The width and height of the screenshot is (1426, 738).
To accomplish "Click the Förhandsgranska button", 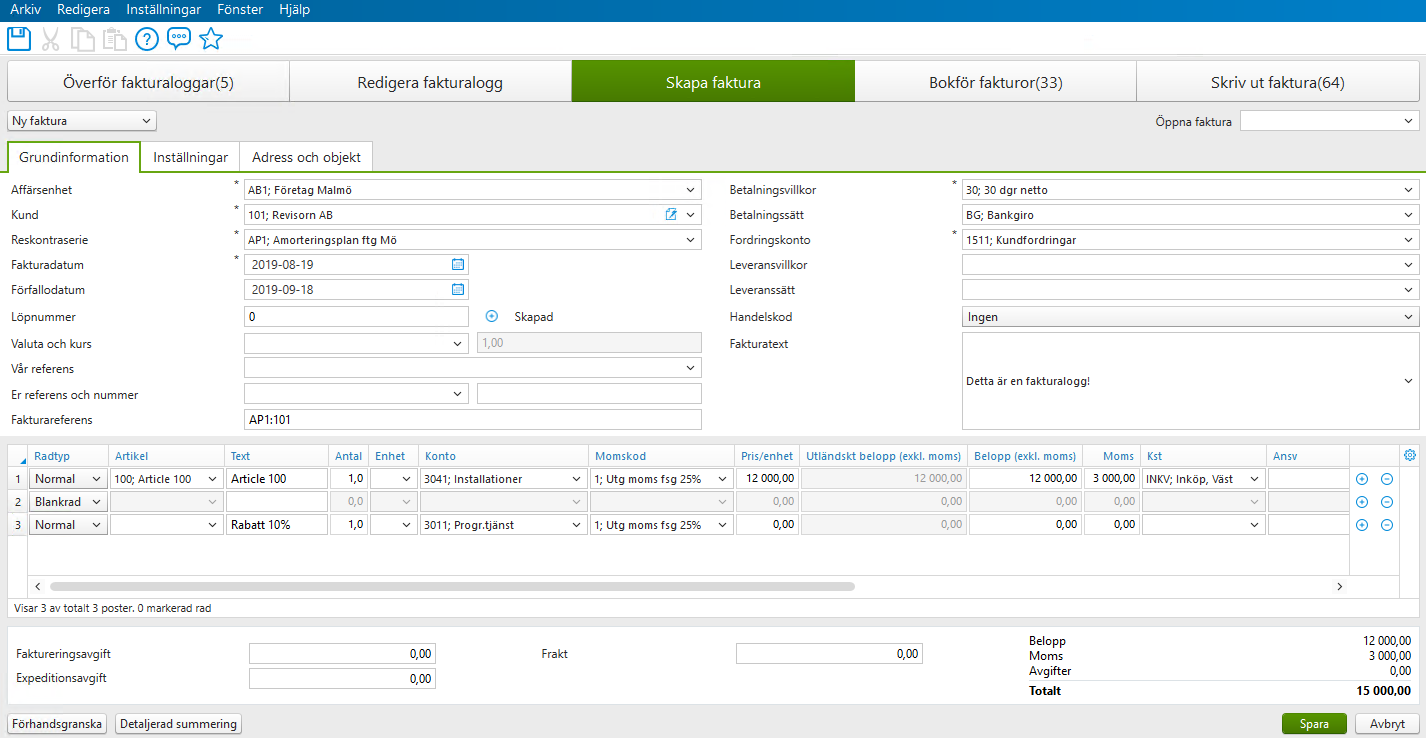I will click(56, 723).
